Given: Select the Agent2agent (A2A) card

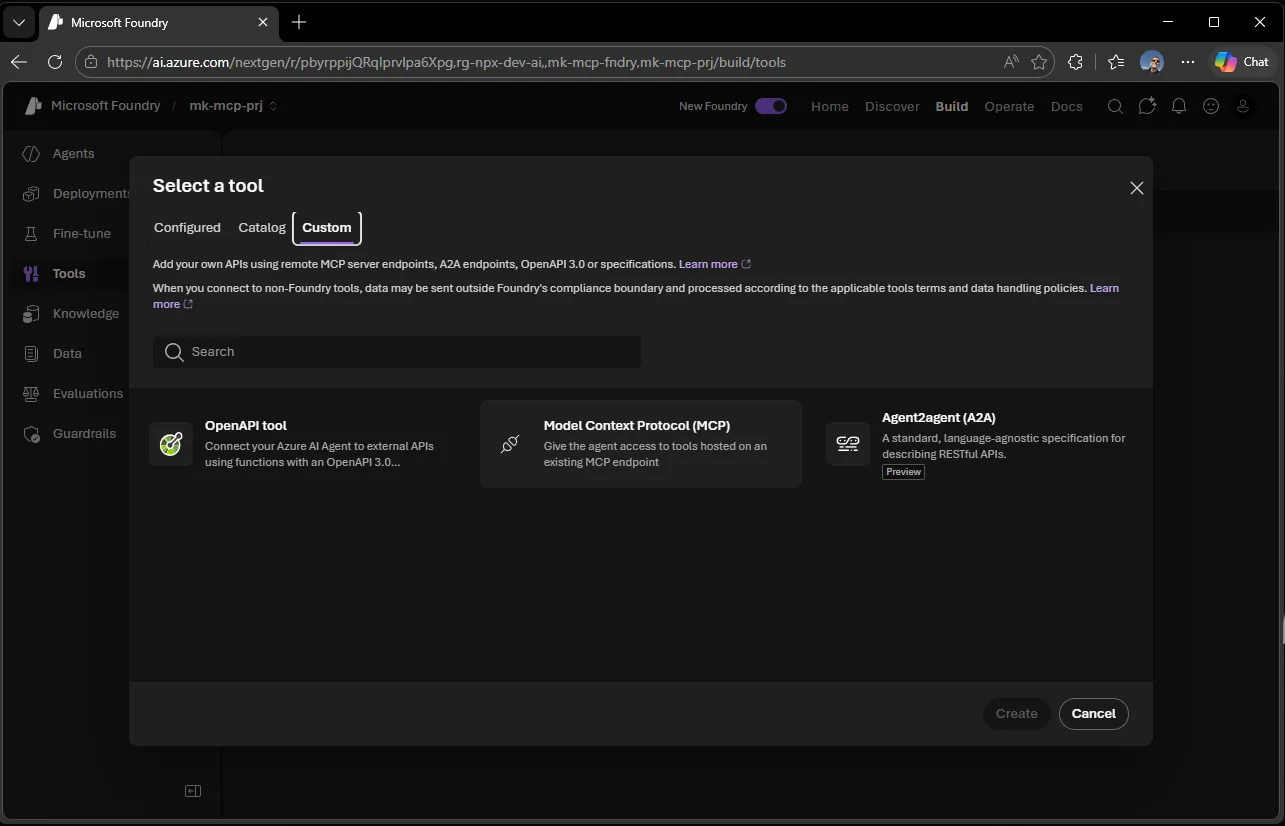Looking at the screenshot, I should click(x=978, y=444).
